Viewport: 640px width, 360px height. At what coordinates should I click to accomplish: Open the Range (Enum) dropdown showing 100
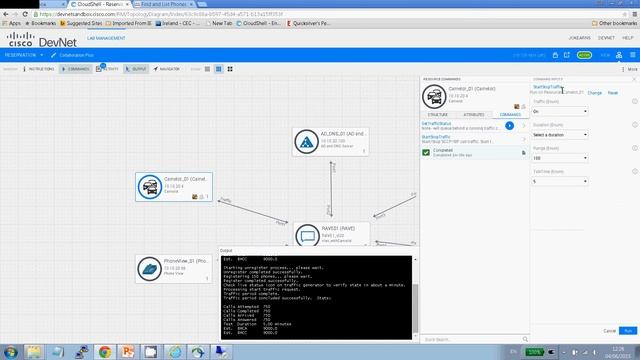click(x=560, y=158)
